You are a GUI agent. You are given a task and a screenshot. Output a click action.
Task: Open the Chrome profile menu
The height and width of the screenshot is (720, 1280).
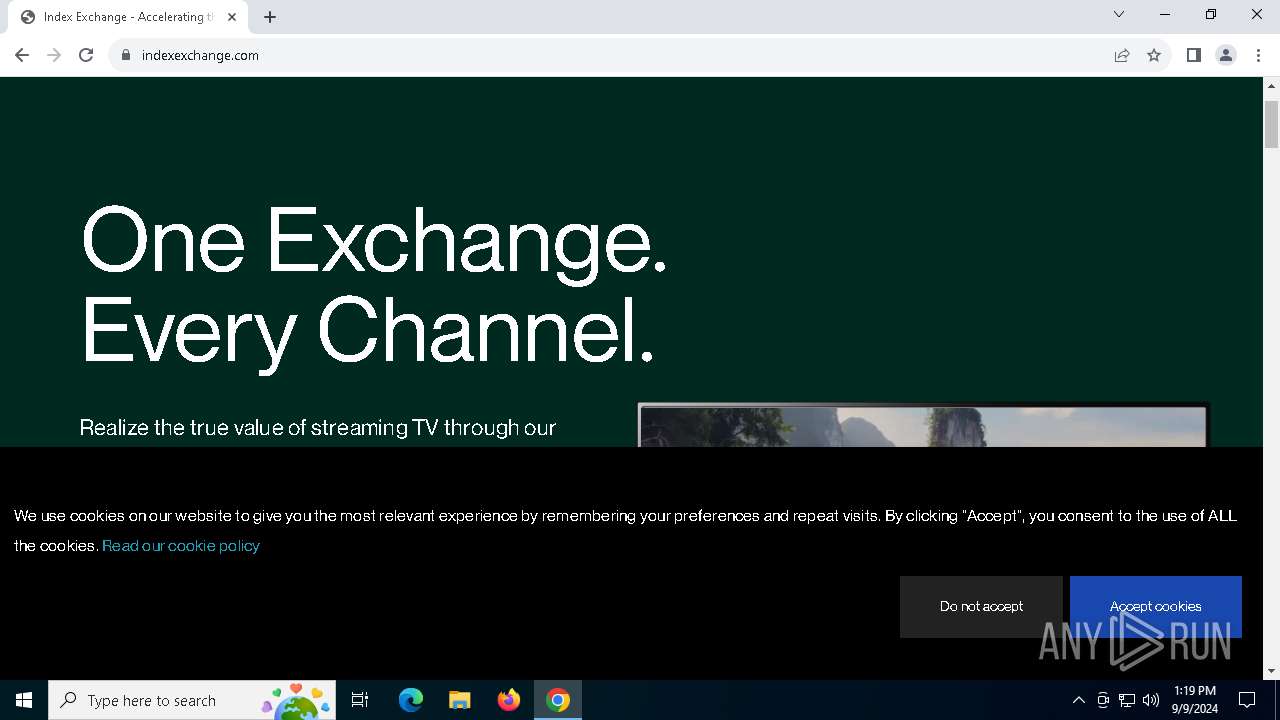1226,55
